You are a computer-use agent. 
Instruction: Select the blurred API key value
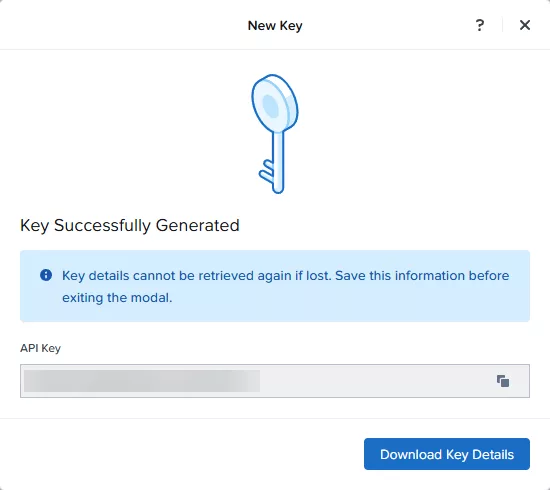(142, 381)
